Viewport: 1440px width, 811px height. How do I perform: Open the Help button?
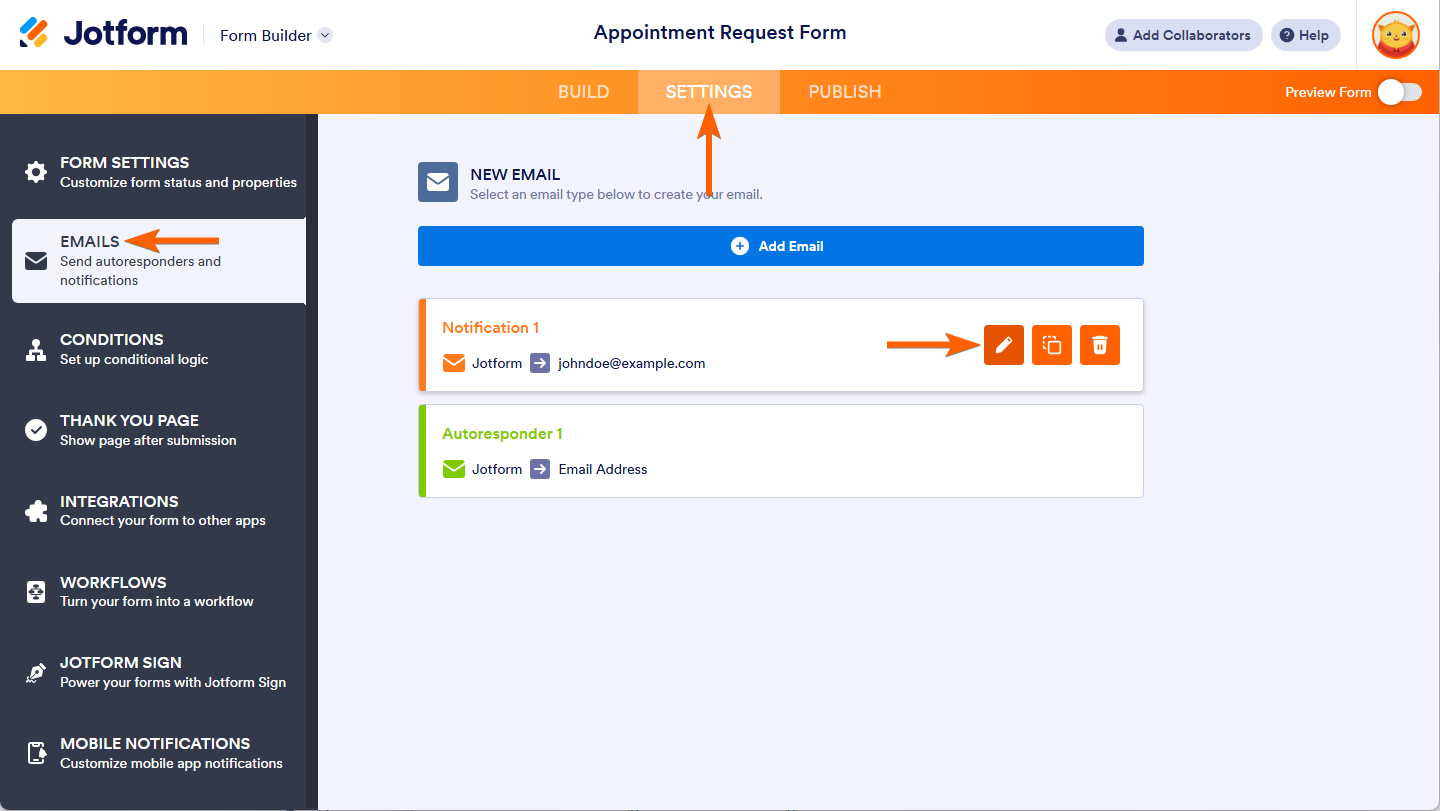point(1305,35)
